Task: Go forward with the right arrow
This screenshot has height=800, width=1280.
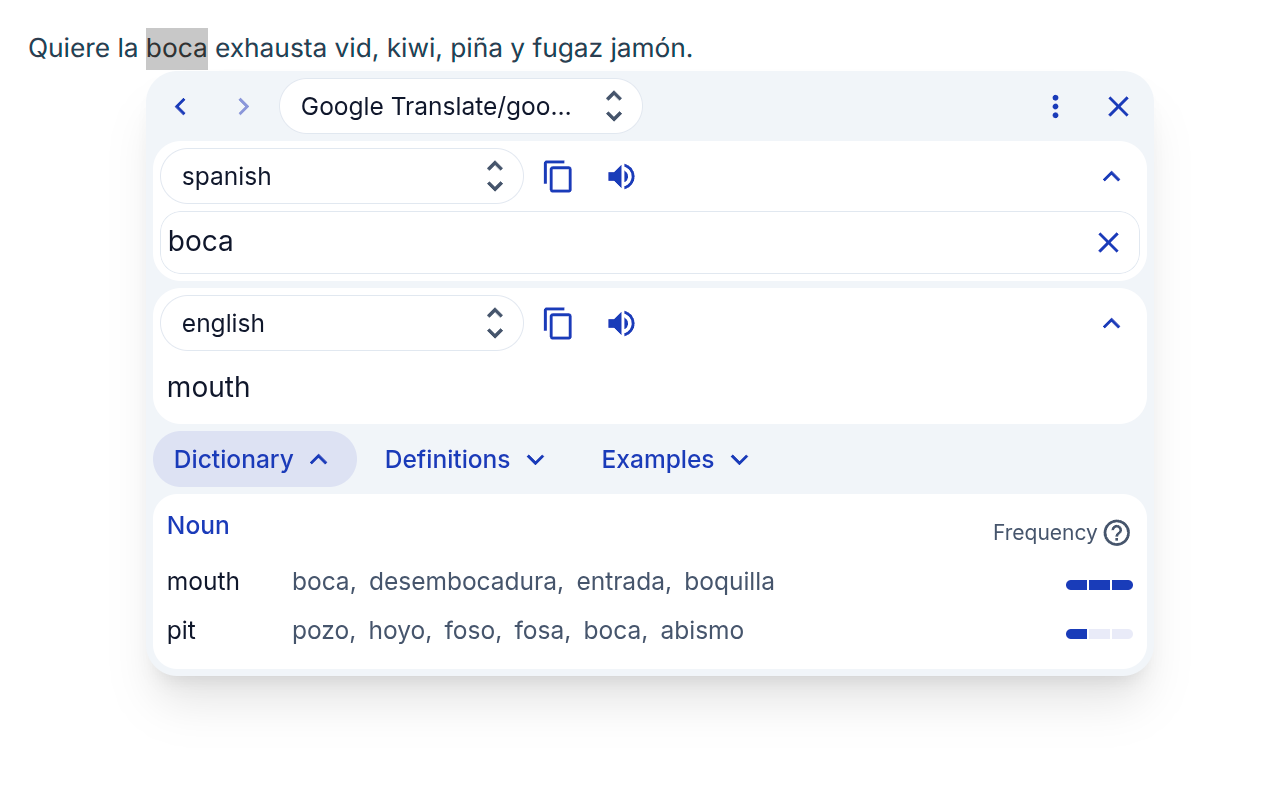Action: tap(243, 107)
